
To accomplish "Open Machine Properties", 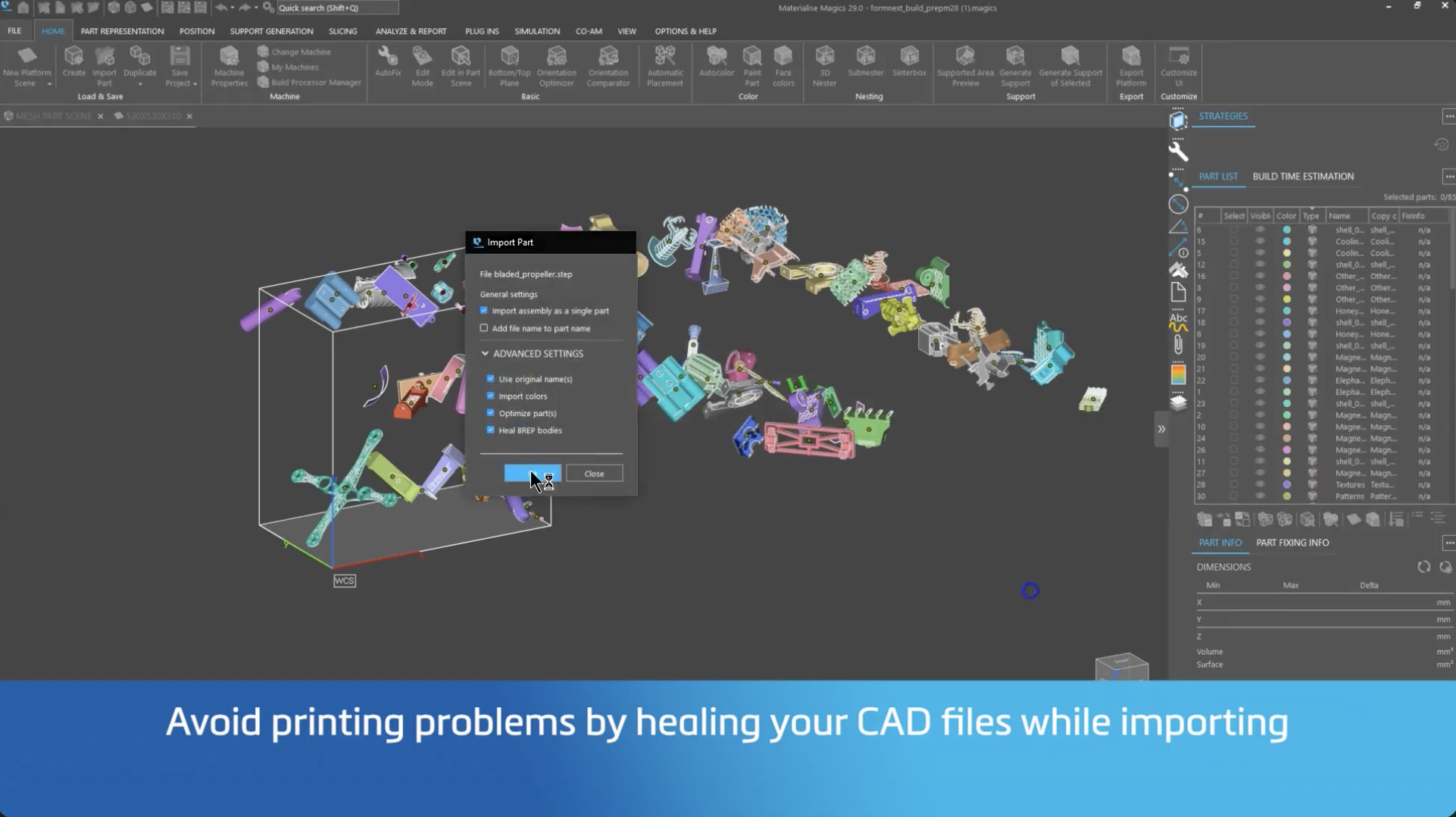I will tap(229, 66).
